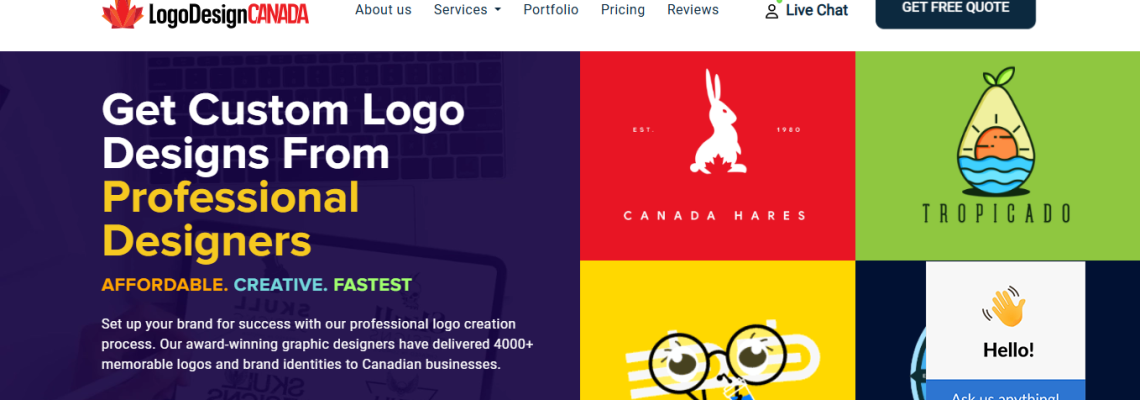Click the TROPICADO text on green tile
The width and height of the screenshot is (1140, 400).
(x=996, y=213)
